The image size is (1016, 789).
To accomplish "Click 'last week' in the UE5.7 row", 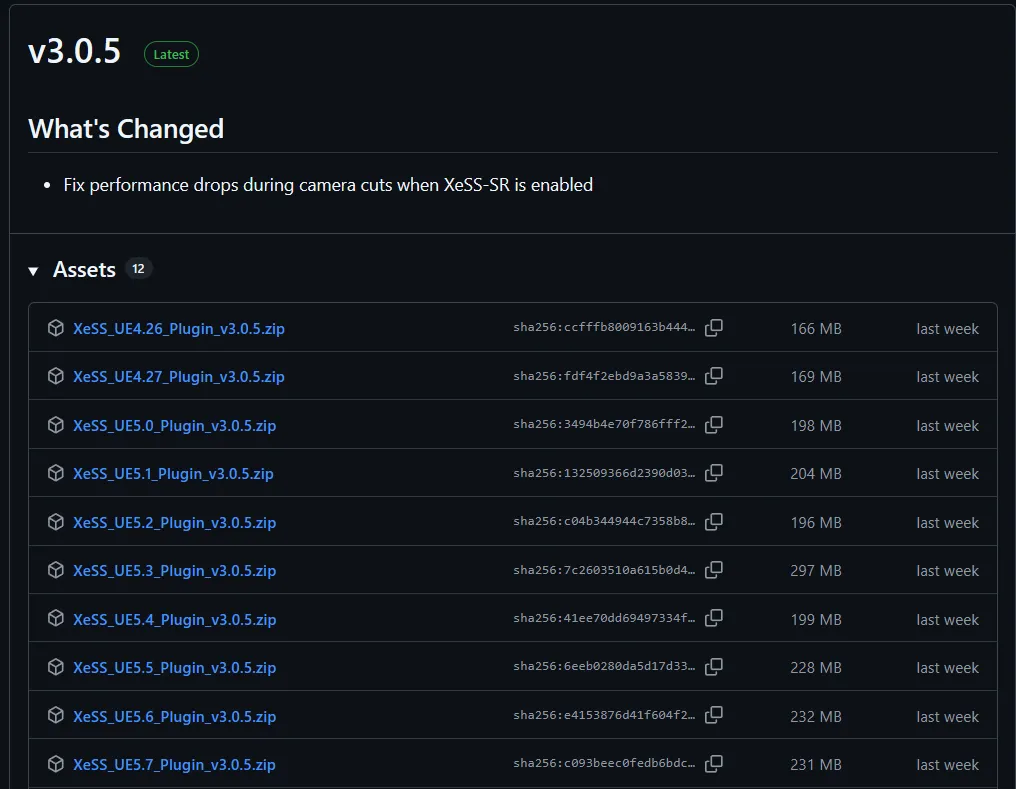I will (947, 764).
